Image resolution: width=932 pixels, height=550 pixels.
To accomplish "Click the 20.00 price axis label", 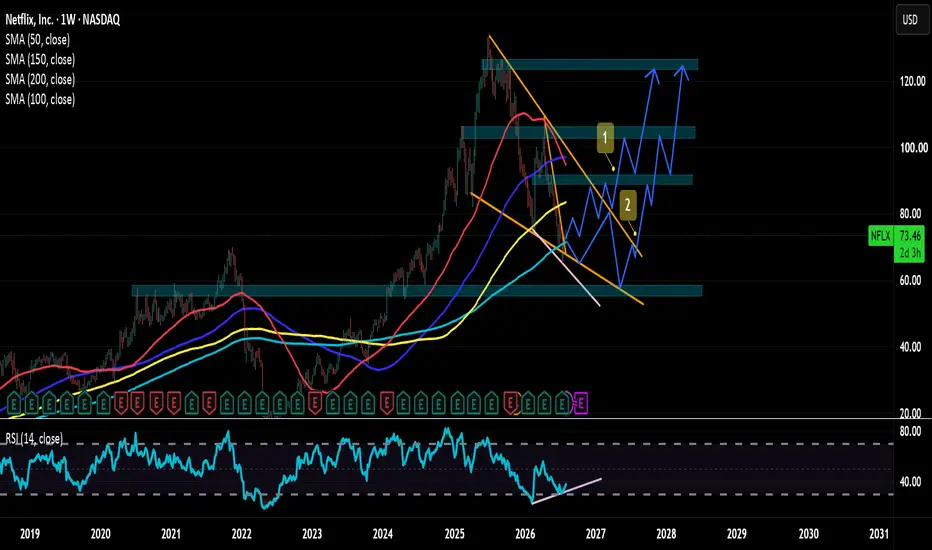I will [911, 413].
